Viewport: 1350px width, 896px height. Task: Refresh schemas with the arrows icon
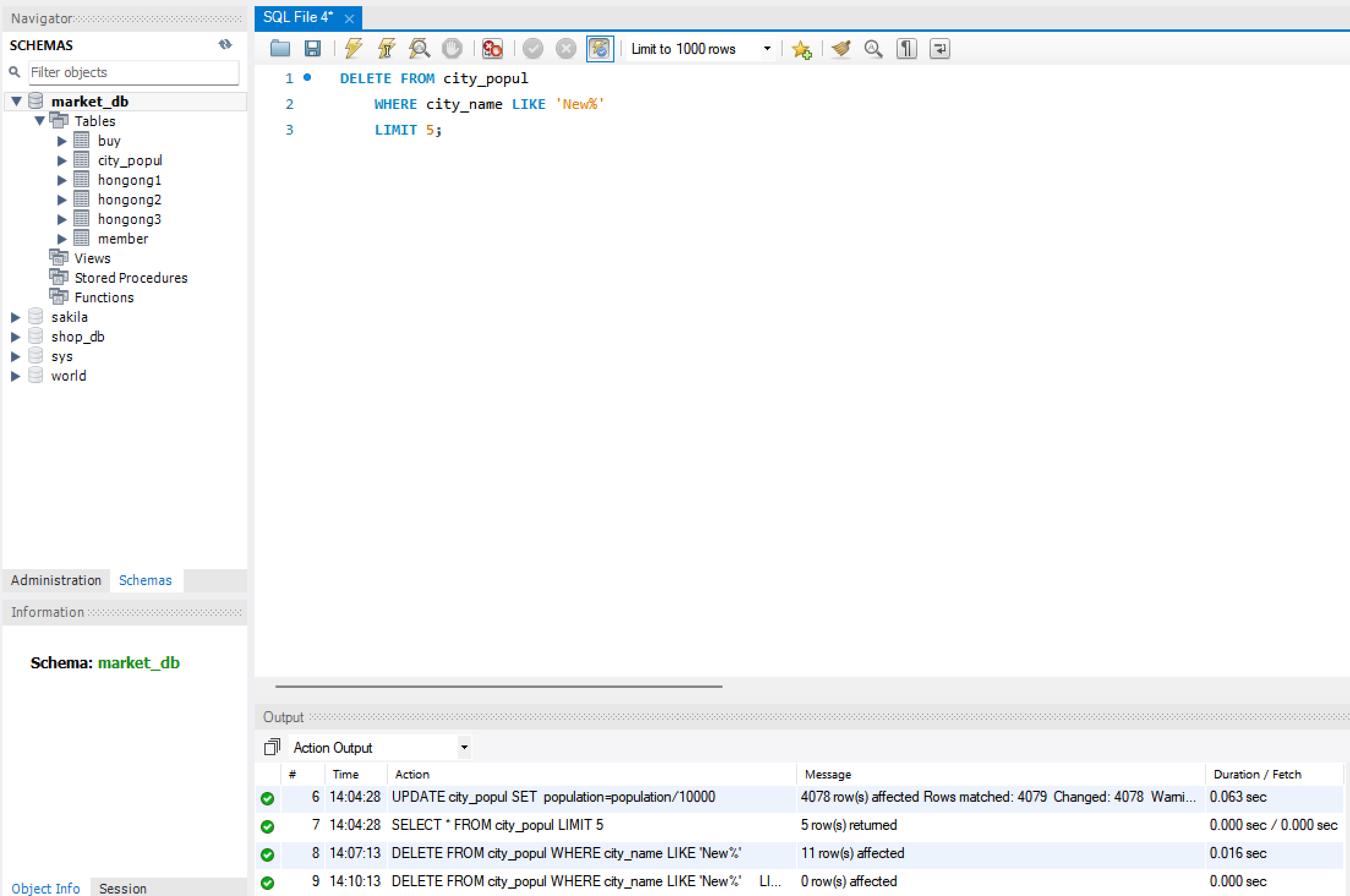225,45
